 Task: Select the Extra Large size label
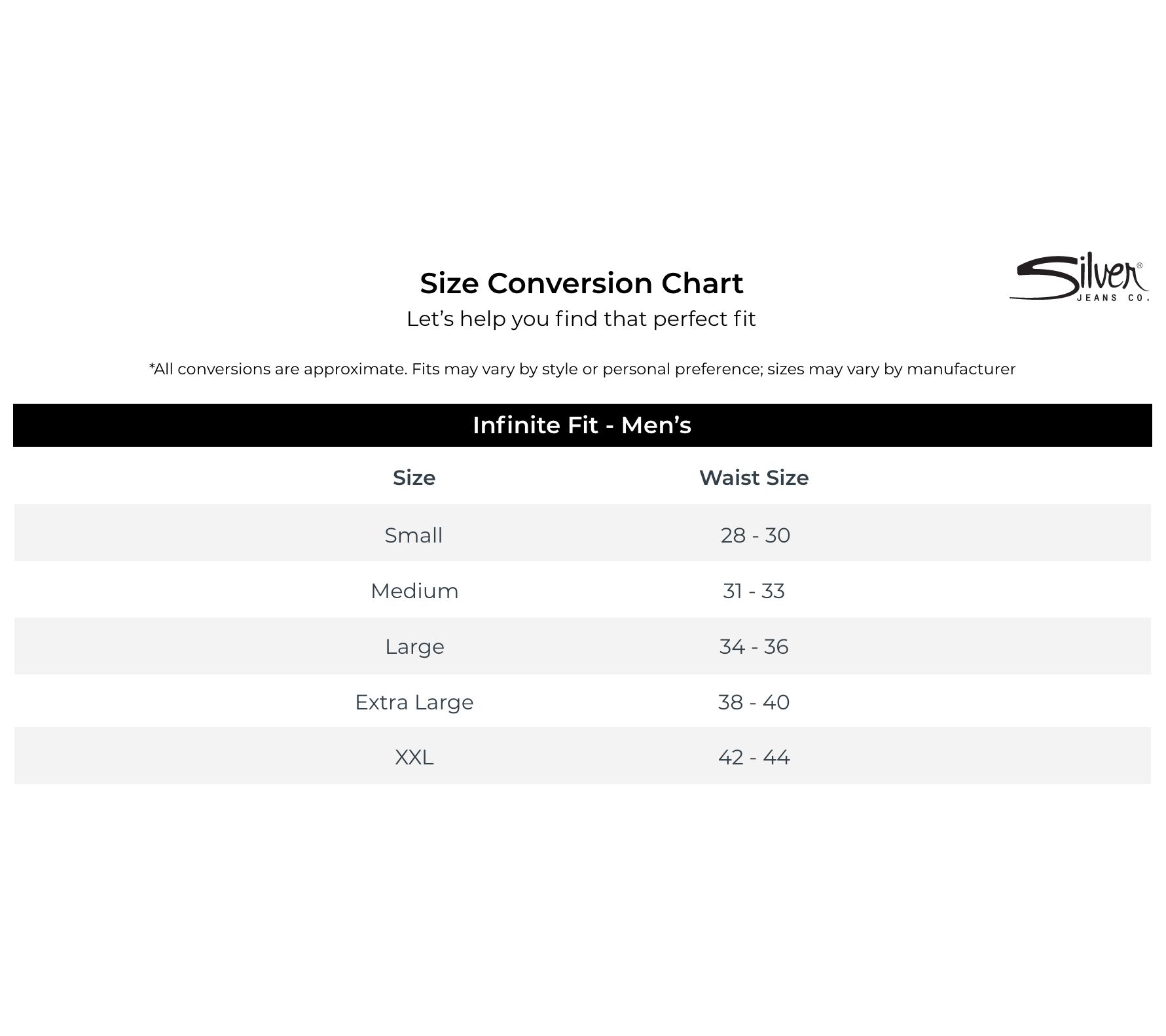click(414, 702)
